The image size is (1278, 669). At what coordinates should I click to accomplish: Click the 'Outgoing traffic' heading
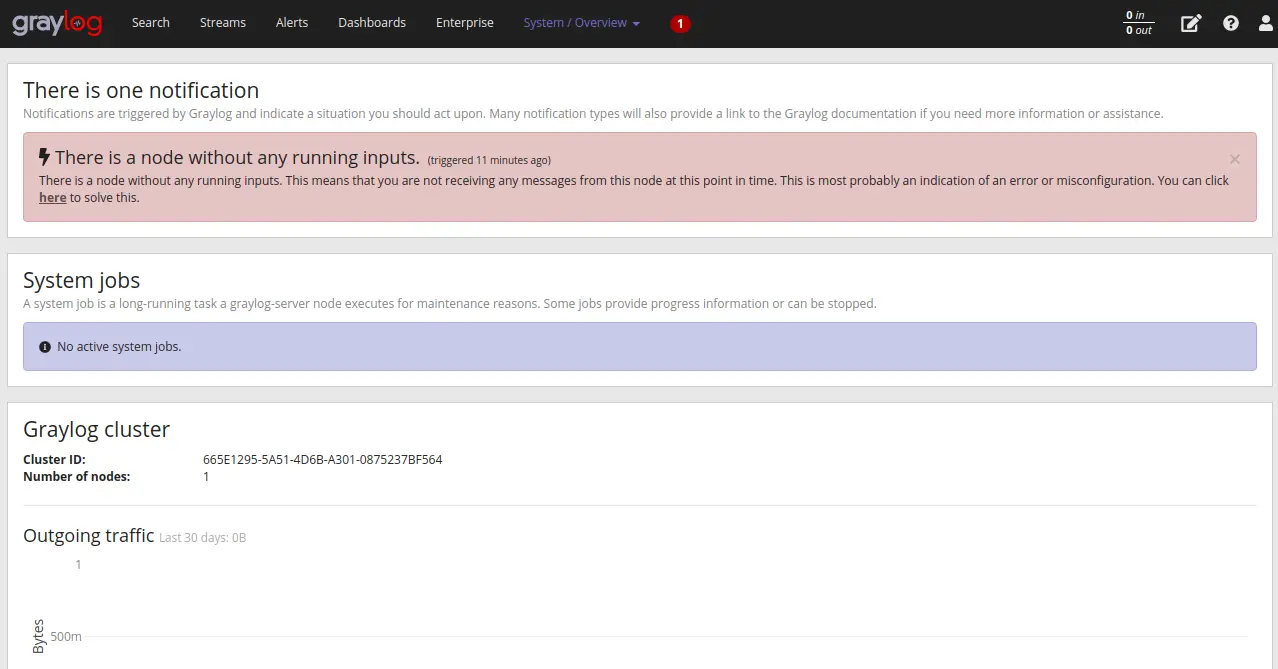pyautogui.click(x=89, y=536)
